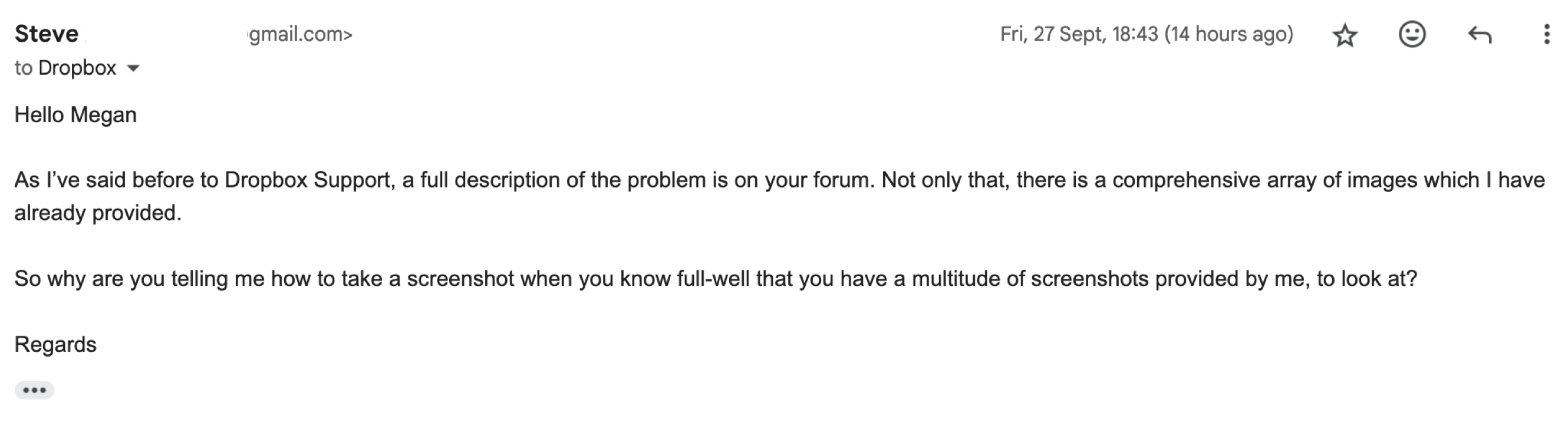
Task: Show trimmed content via the ellipsis button
Action: click(34, 390)
